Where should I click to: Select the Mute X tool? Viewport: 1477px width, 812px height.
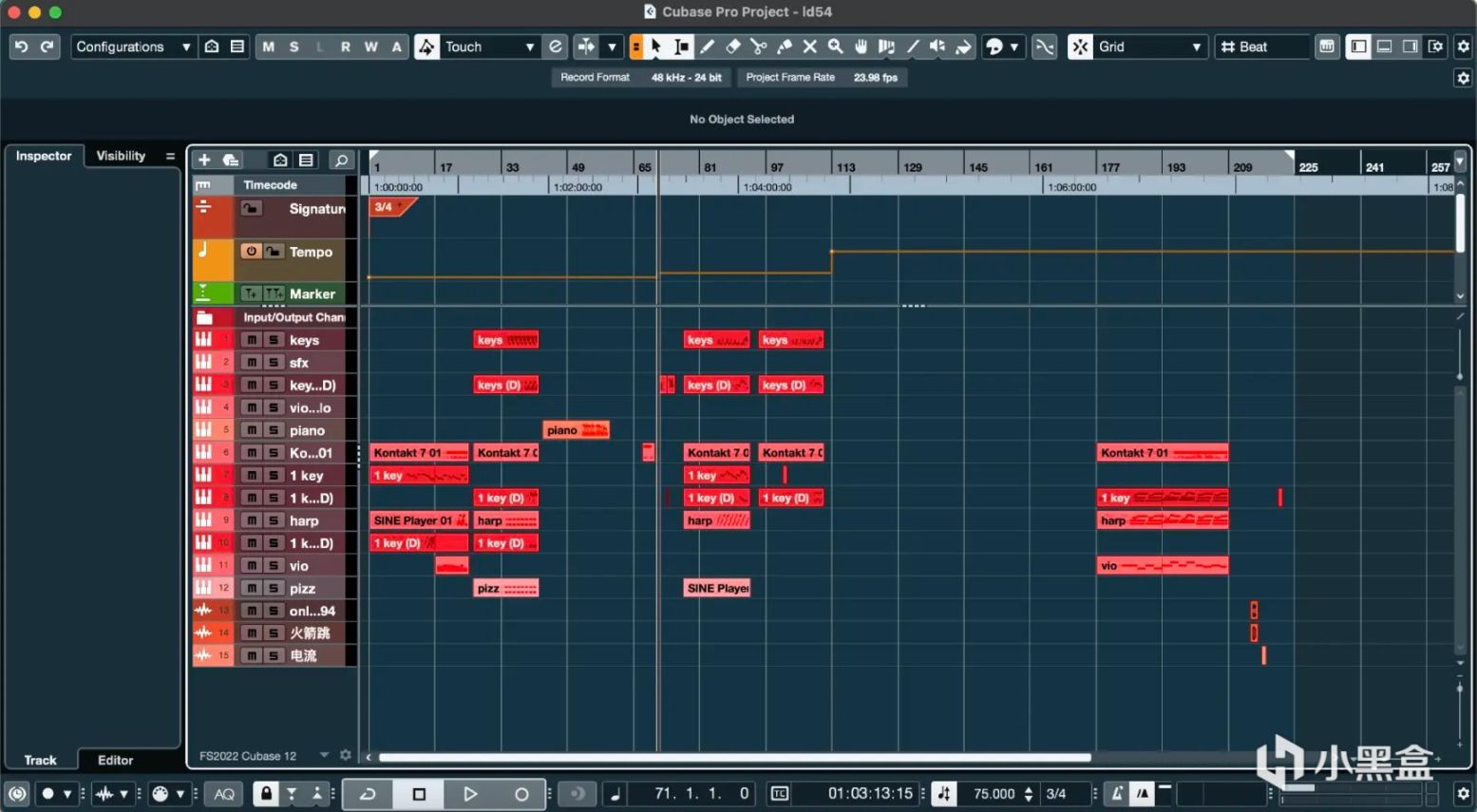pos(809,47)
